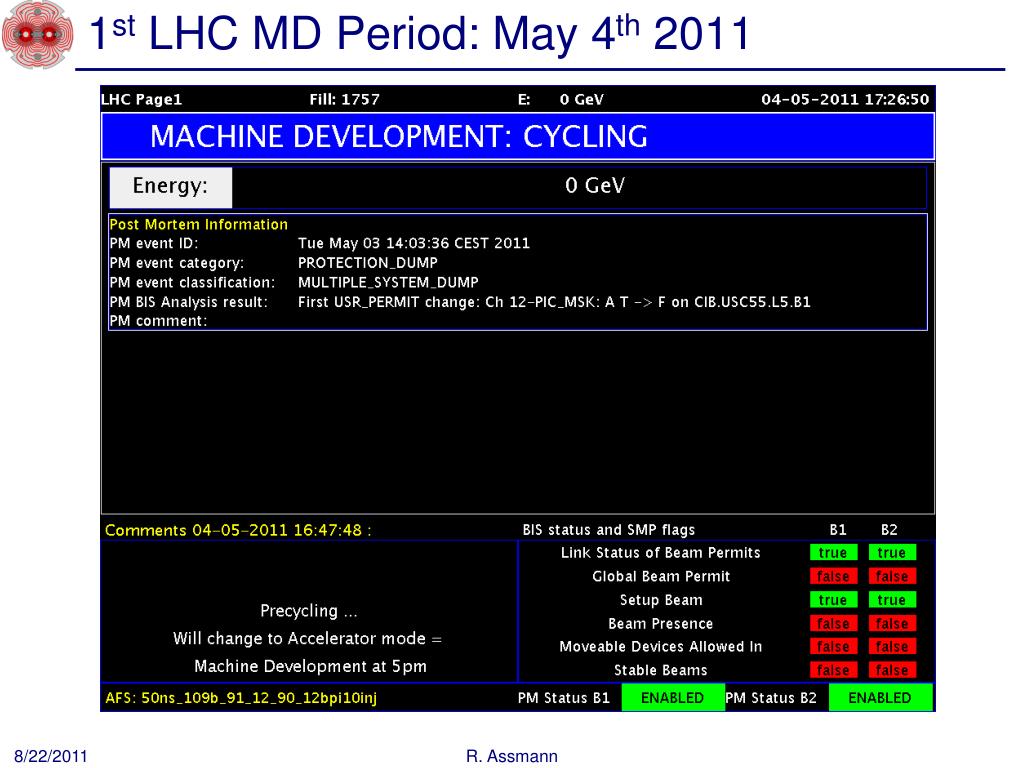Image resolution: width=1024 pixels, height=768 pixels.
Task: Click B2 "true" flag for Setup Beam
Action: pyautogui.click(x=891, y=600)
